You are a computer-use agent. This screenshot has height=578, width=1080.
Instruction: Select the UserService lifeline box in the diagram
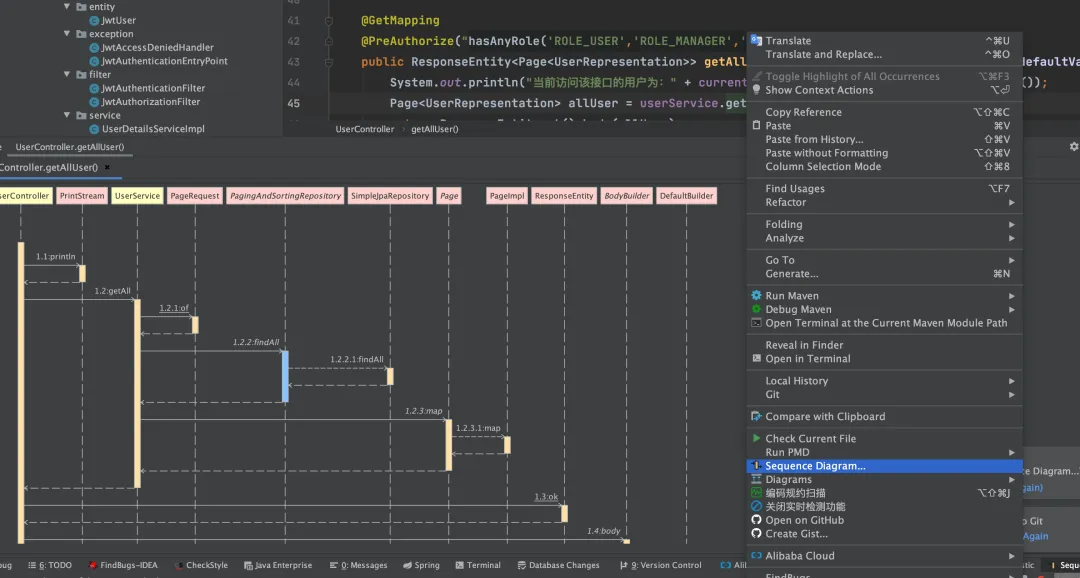(x=137, y=196)
